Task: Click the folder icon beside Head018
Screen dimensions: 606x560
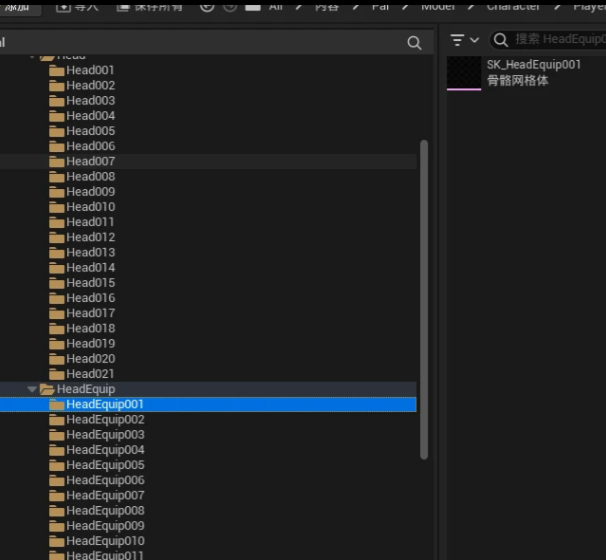Action: pyautogui.click(x=57, y=329)
